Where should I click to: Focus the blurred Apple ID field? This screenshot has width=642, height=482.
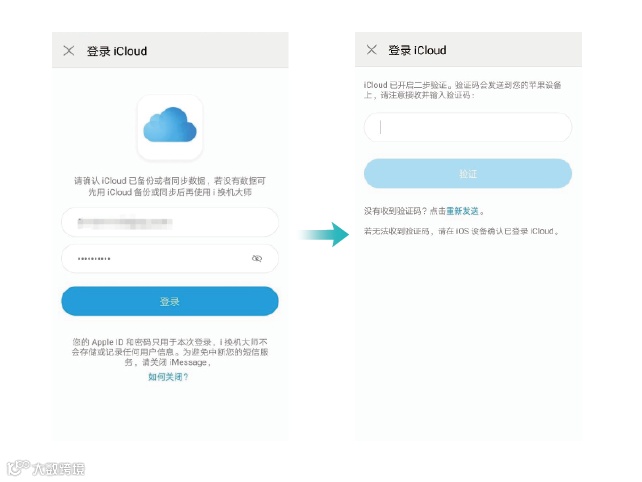click(x=170, y=222)
